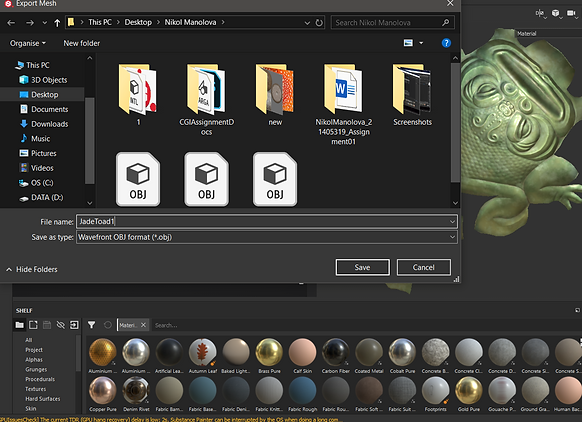This screenshot has width=582, height=422.
Task: Select the Copper Pure material
Action: click(103, 394)
